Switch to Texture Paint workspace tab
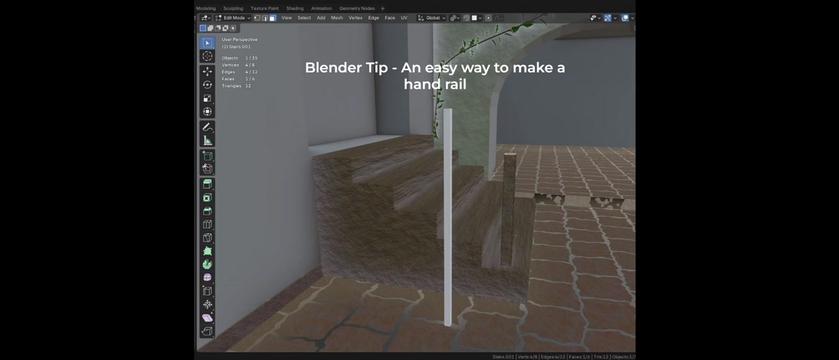Image resolution: width=839 pixels, height=360 pixels. click(x=265, y=9)
